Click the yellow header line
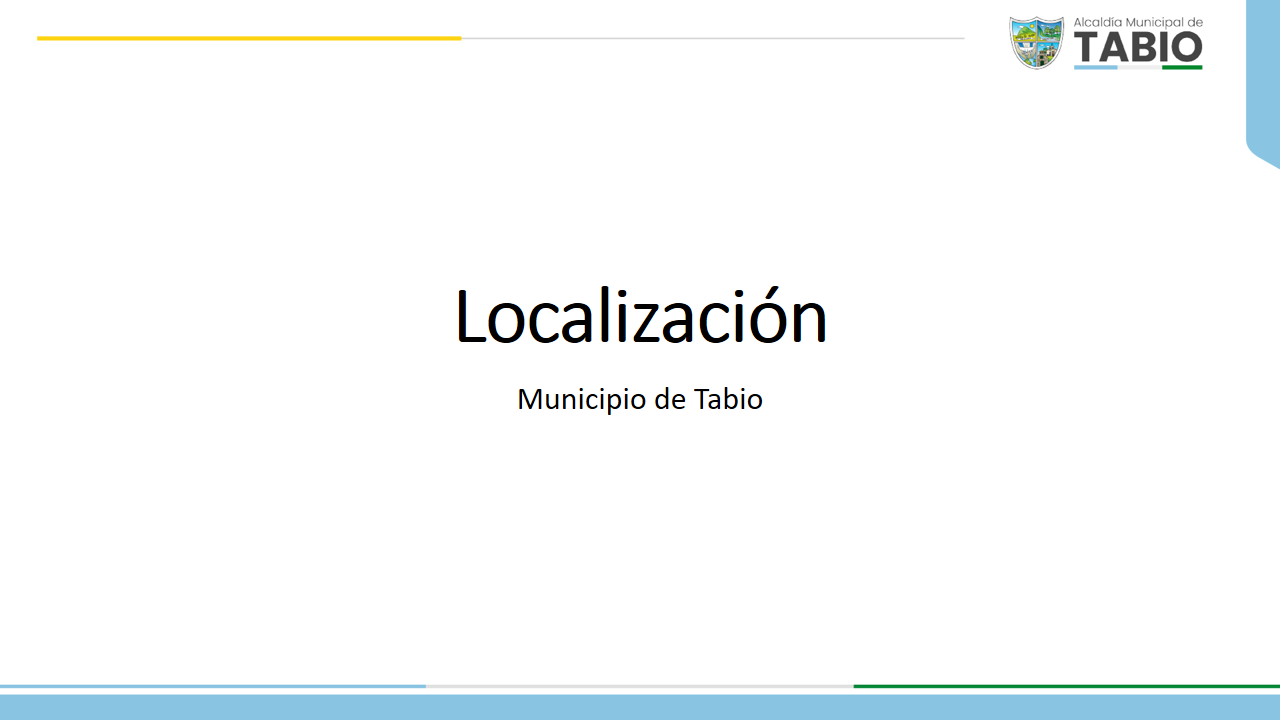Screen dimensions: 1280x720 click(249, 38)
